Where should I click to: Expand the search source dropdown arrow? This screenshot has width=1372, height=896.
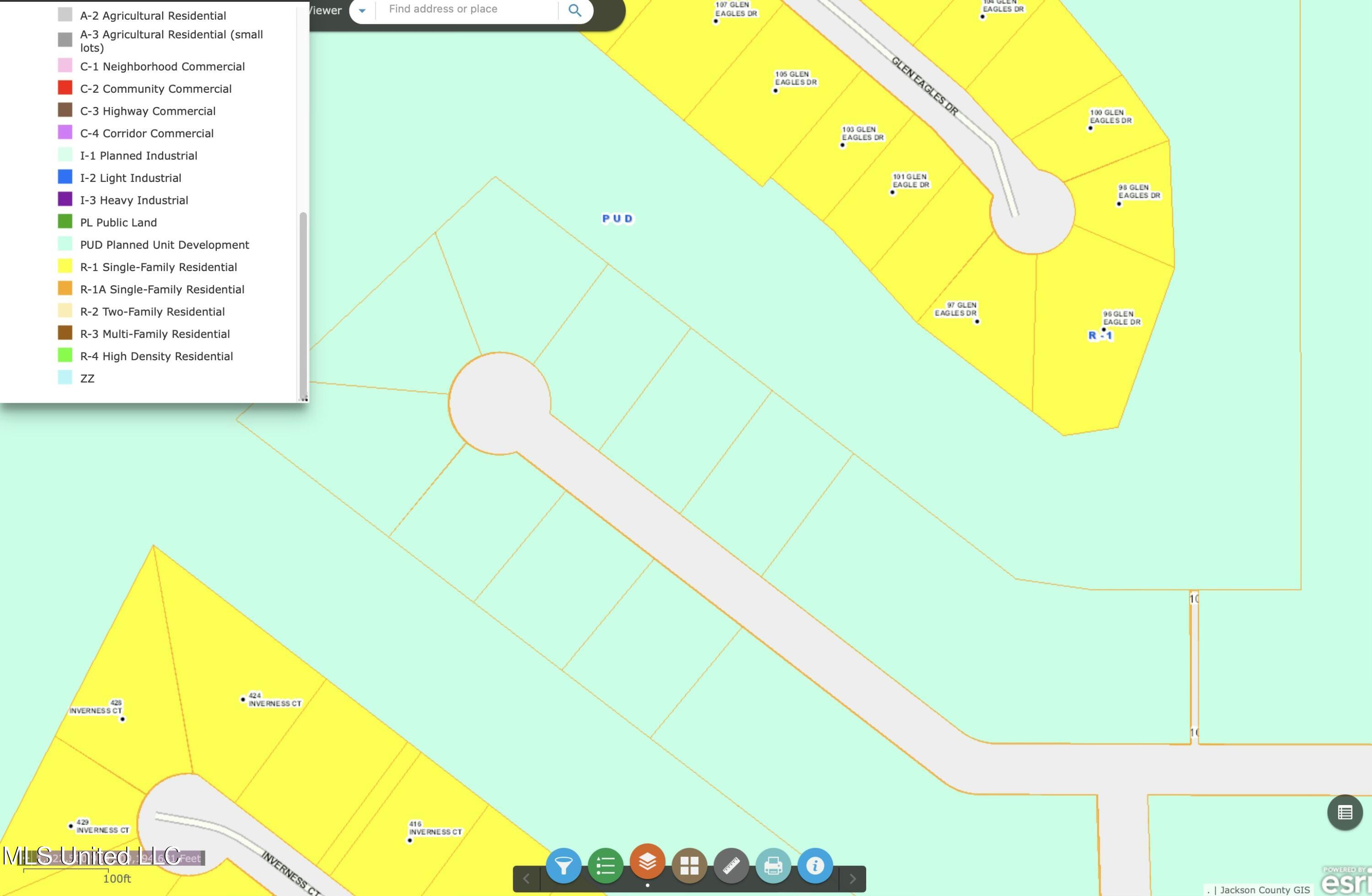click(362, 11)
